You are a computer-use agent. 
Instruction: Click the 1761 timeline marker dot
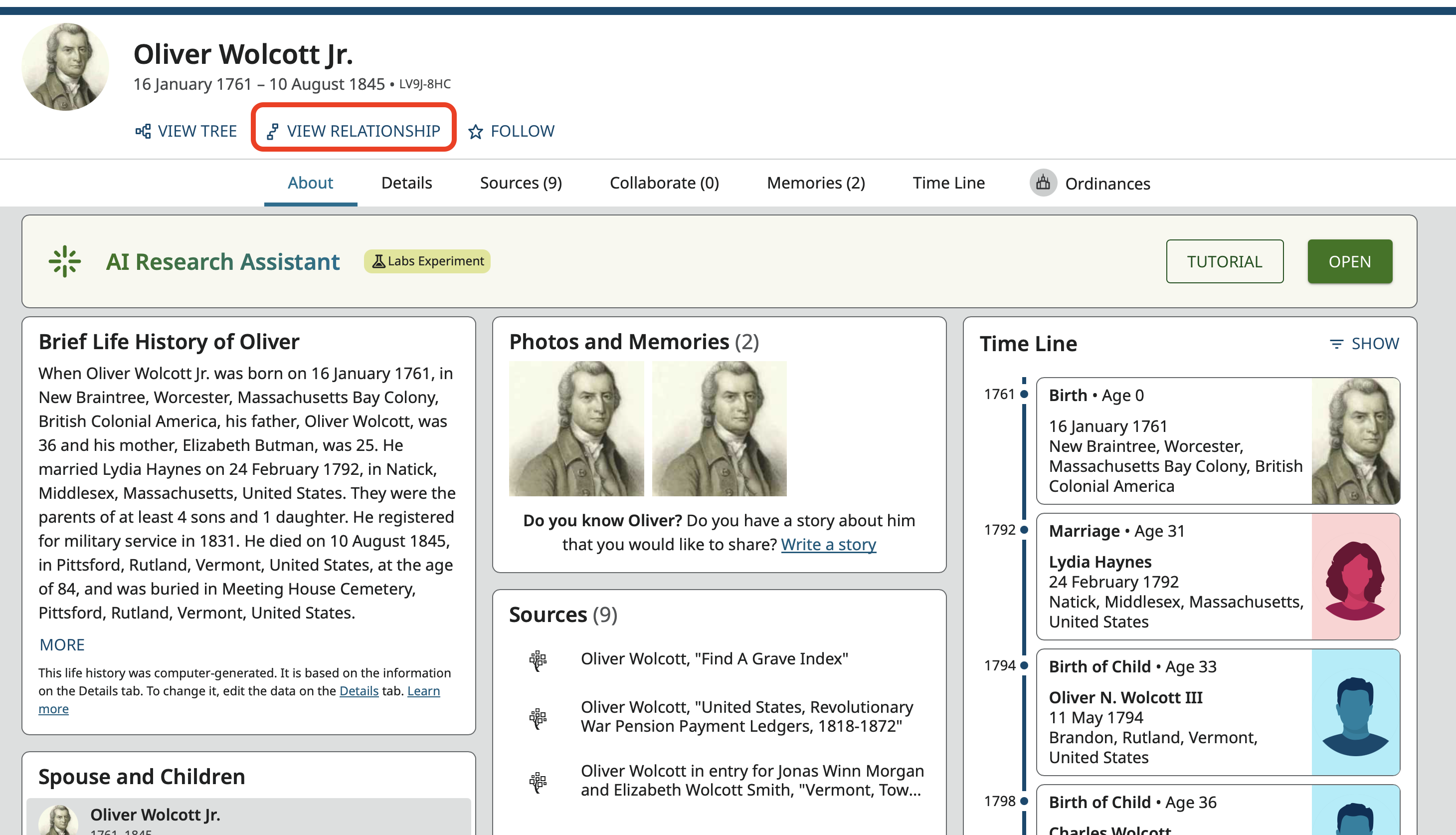(1024, 394)
